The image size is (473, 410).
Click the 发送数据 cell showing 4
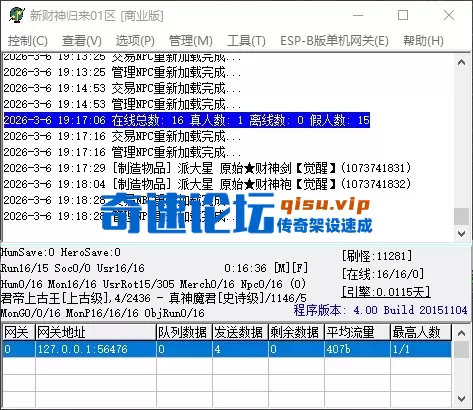[241, 349]
